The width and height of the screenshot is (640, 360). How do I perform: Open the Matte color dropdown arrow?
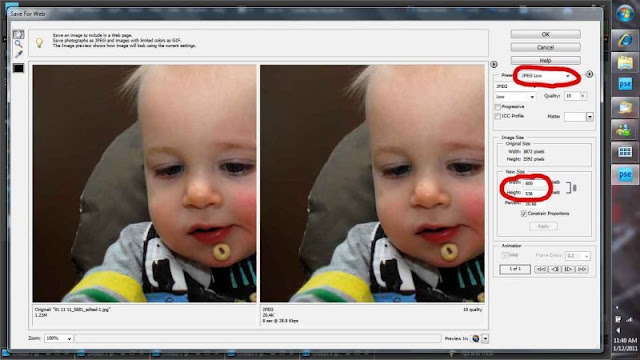pyautogui.click(x=590, y=117)
